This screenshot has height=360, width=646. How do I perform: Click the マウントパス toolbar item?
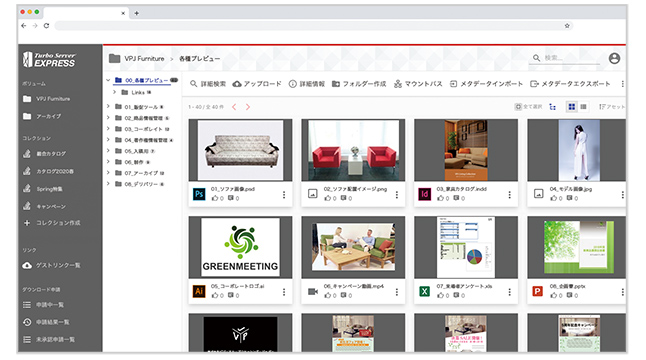click(418, 84)
